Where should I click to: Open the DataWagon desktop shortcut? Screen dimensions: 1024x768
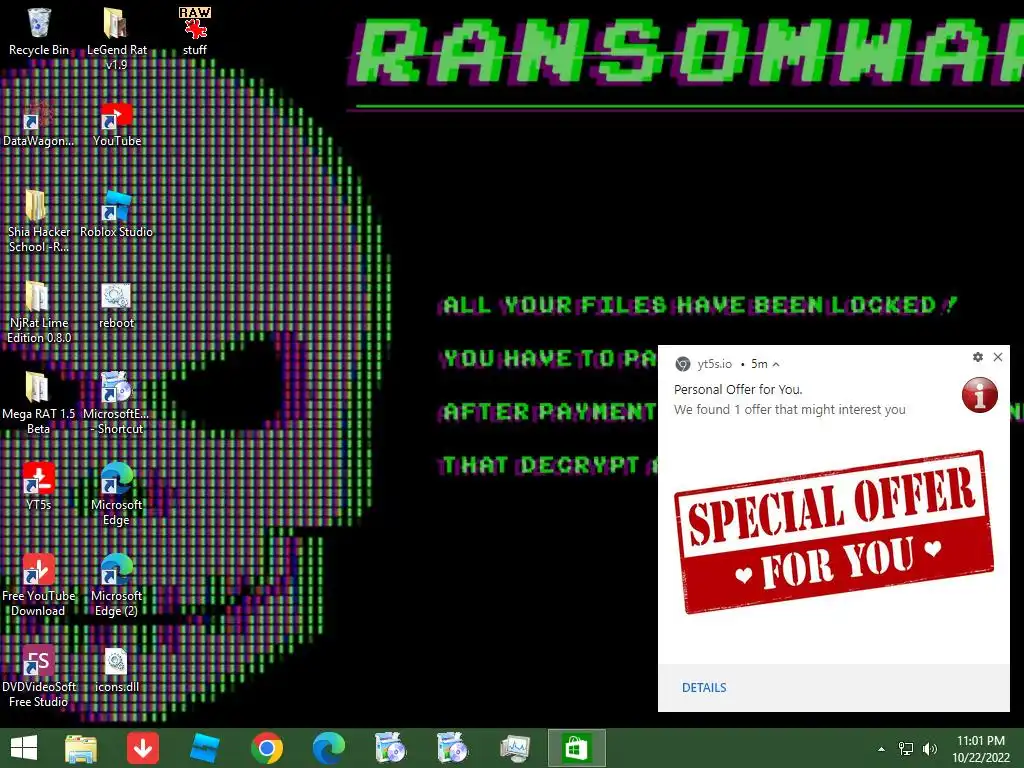click(39, 124)
